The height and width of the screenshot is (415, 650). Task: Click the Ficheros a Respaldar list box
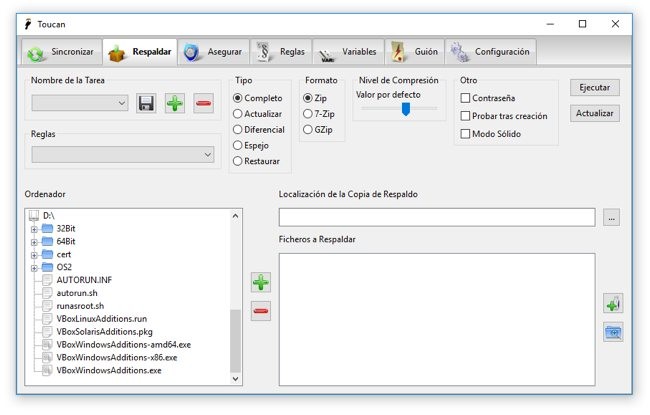point(437,319)
